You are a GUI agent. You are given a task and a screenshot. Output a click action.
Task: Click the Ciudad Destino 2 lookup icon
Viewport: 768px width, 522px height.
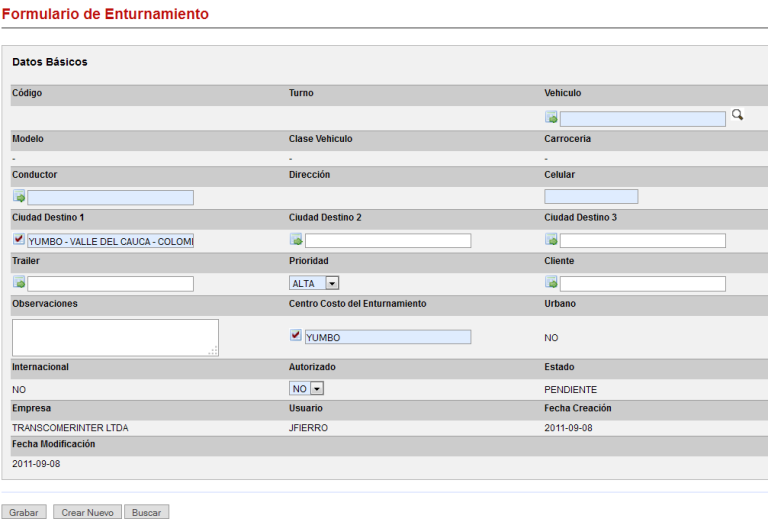point(296,240)
